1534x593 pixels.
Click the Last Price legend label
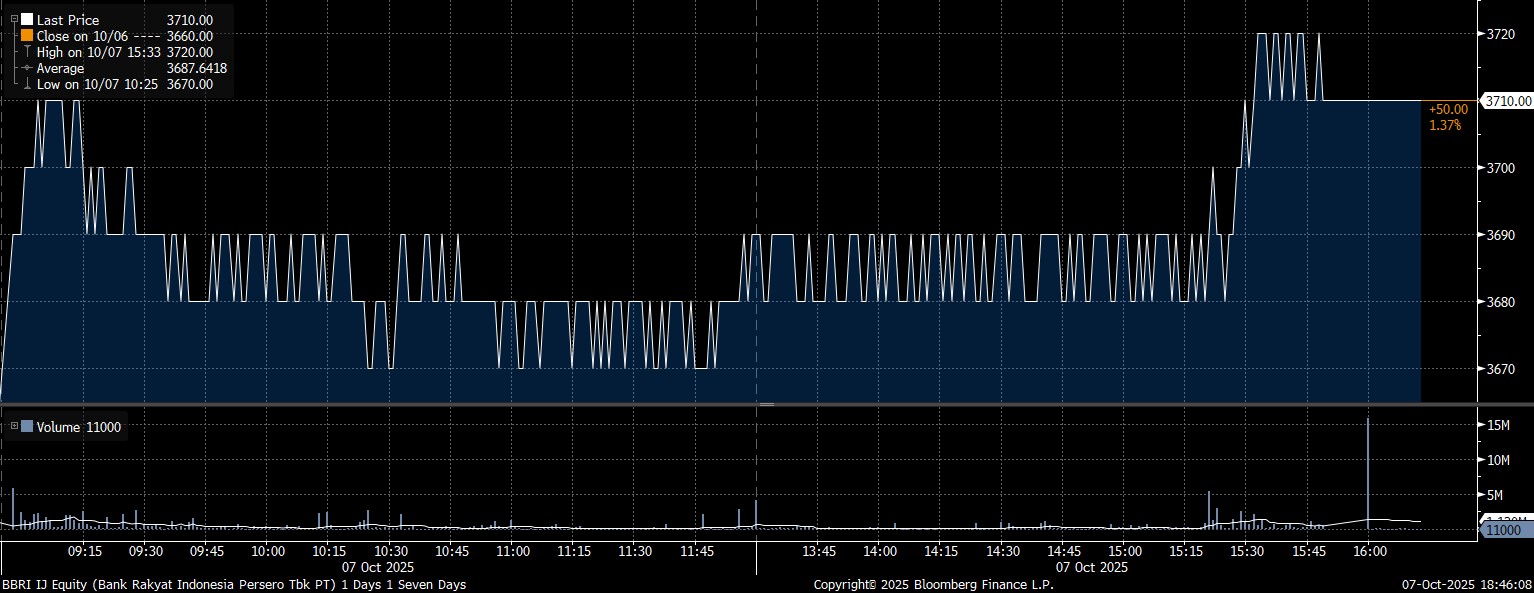click(68, 20)
